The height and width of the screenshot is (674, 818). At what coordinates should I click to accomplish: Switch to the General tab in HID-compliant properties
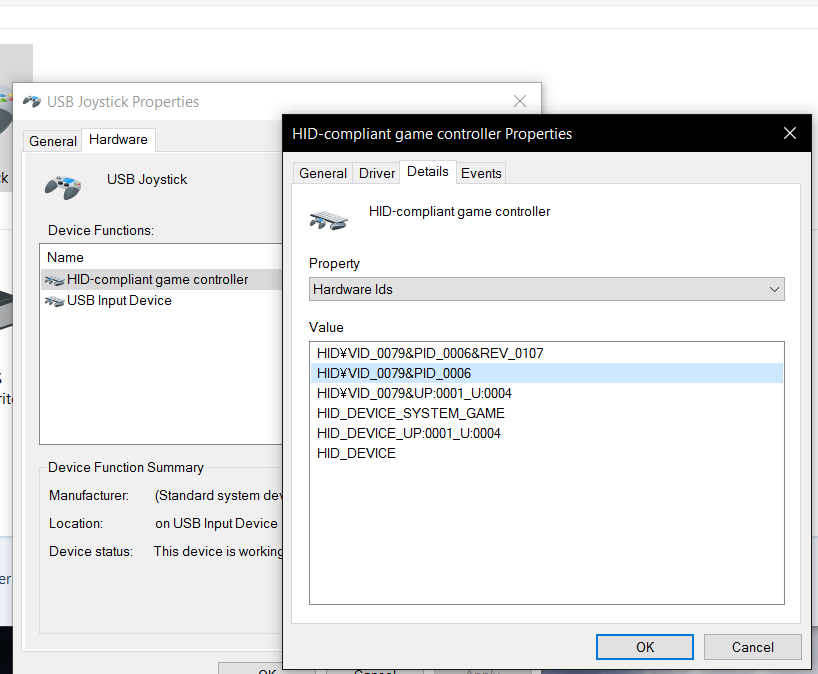pyautogui.click(x=323, y=173)
